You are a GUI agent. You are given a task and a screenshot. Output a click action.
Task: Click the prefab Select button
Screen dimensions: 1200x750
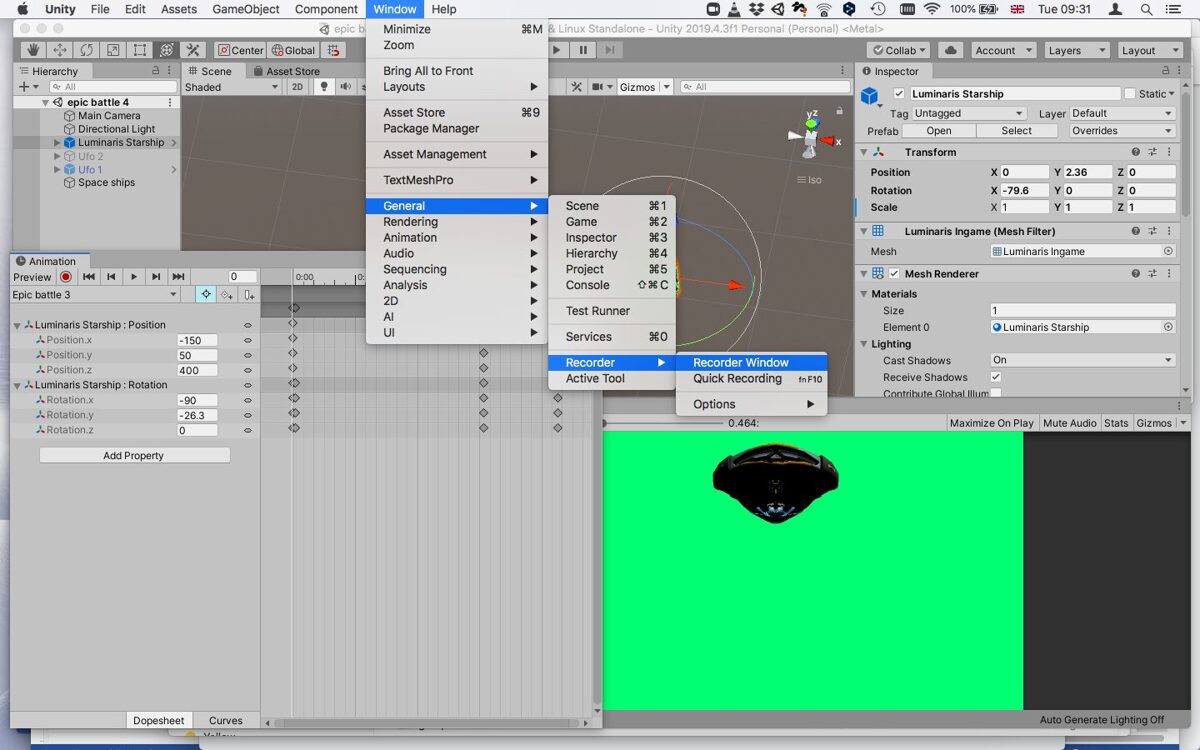pos(1016,131)
